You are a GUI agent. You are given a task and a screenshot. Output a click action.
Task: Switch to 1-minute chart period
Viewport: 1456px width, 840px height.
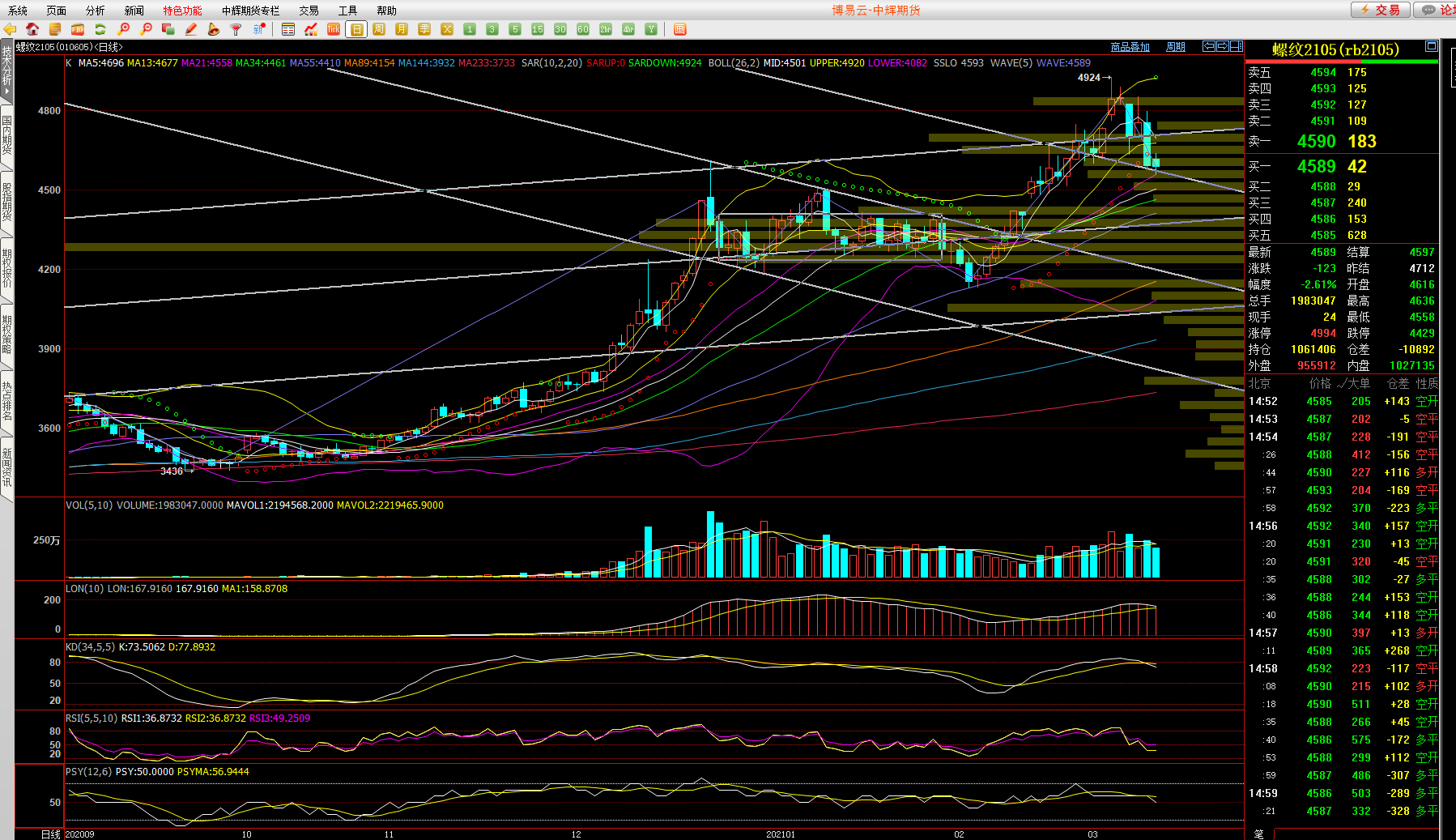[x=470, y=29]
